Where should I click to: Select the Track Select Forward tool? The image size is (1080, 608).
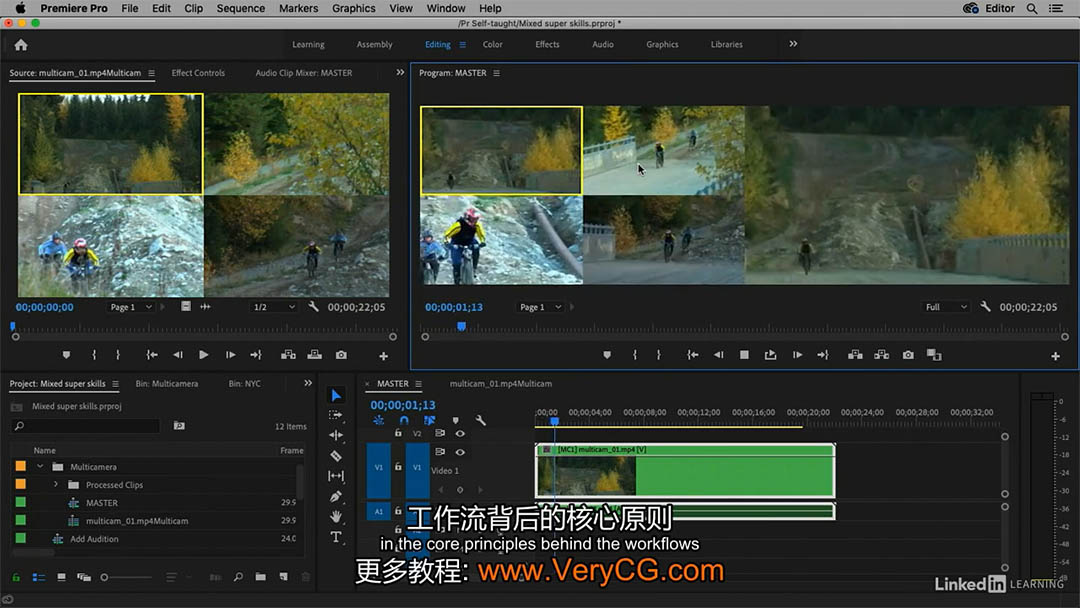coord(336,415)
